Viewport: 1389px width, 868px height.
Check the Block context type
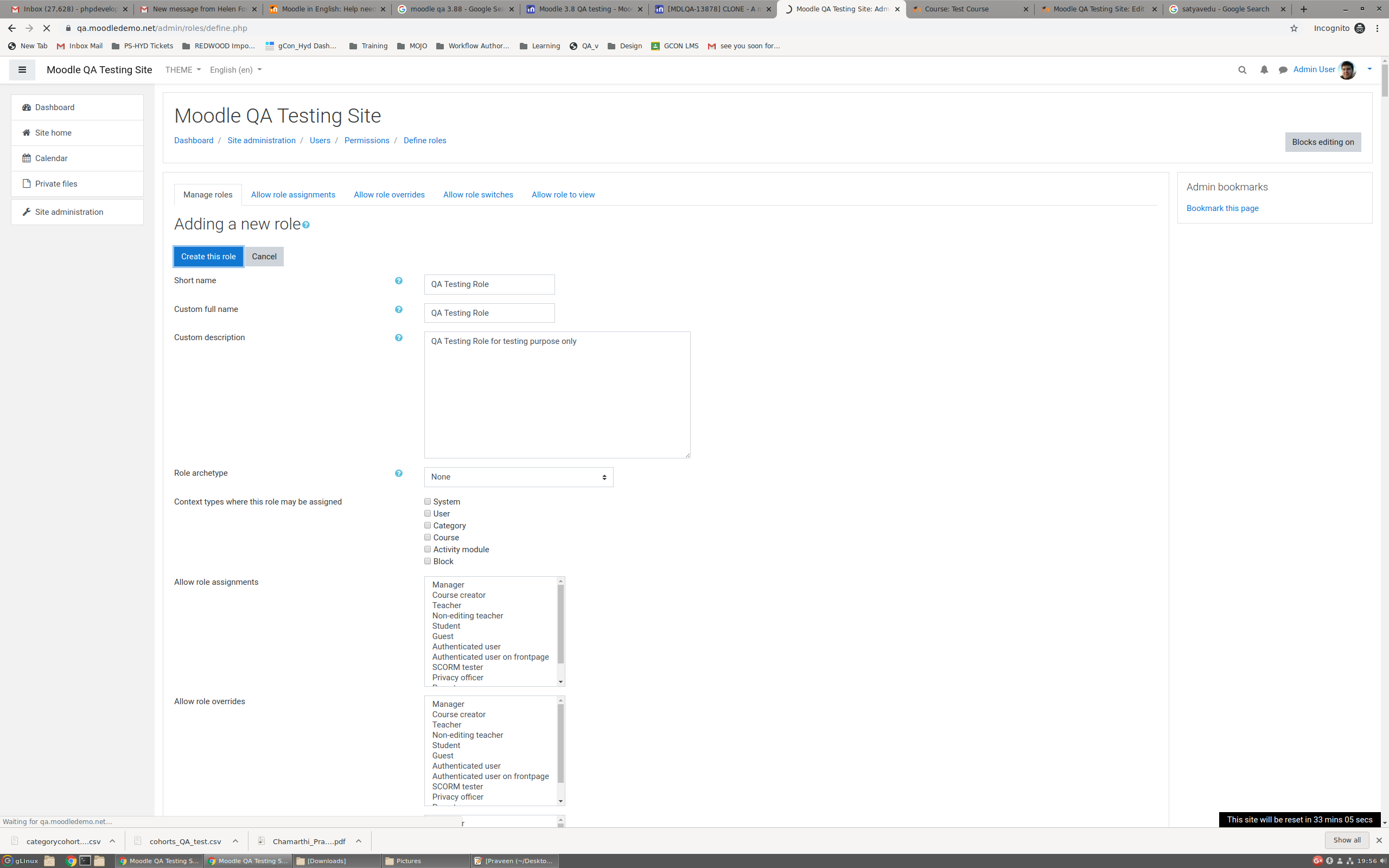click(x=427, y=561)
